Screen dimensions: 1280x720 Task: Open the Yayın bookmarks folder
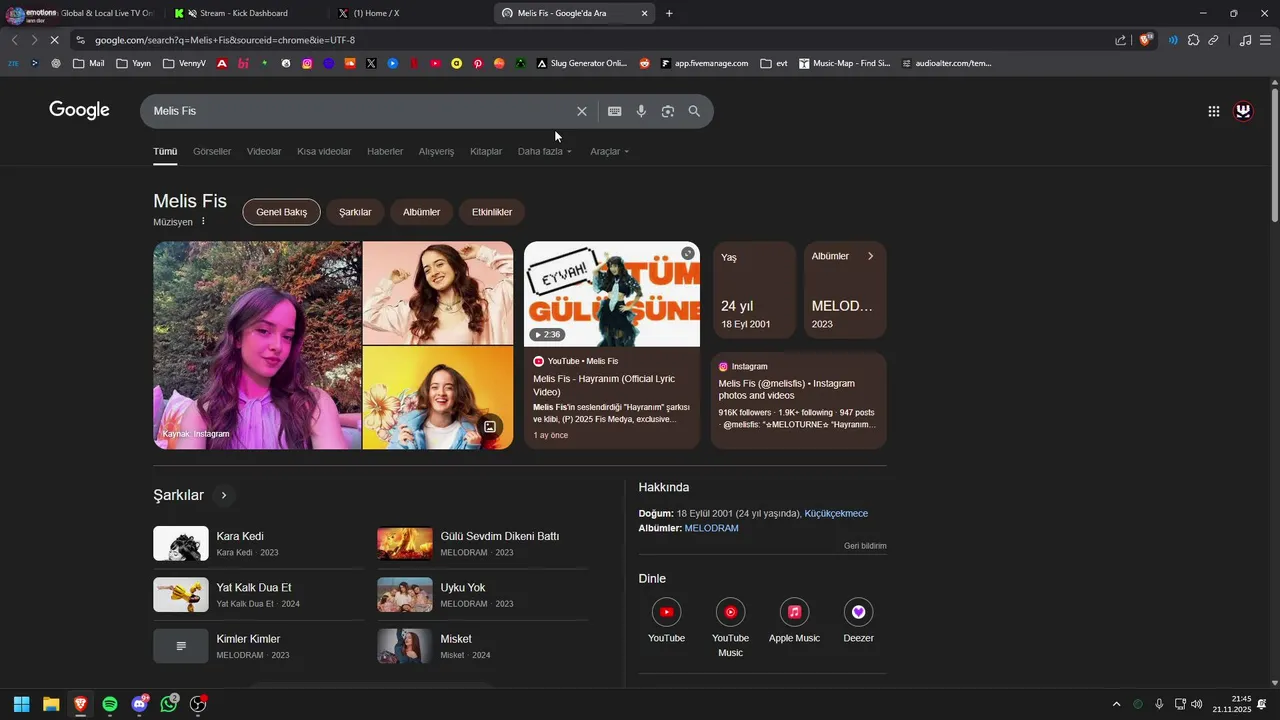click(133, 63)
